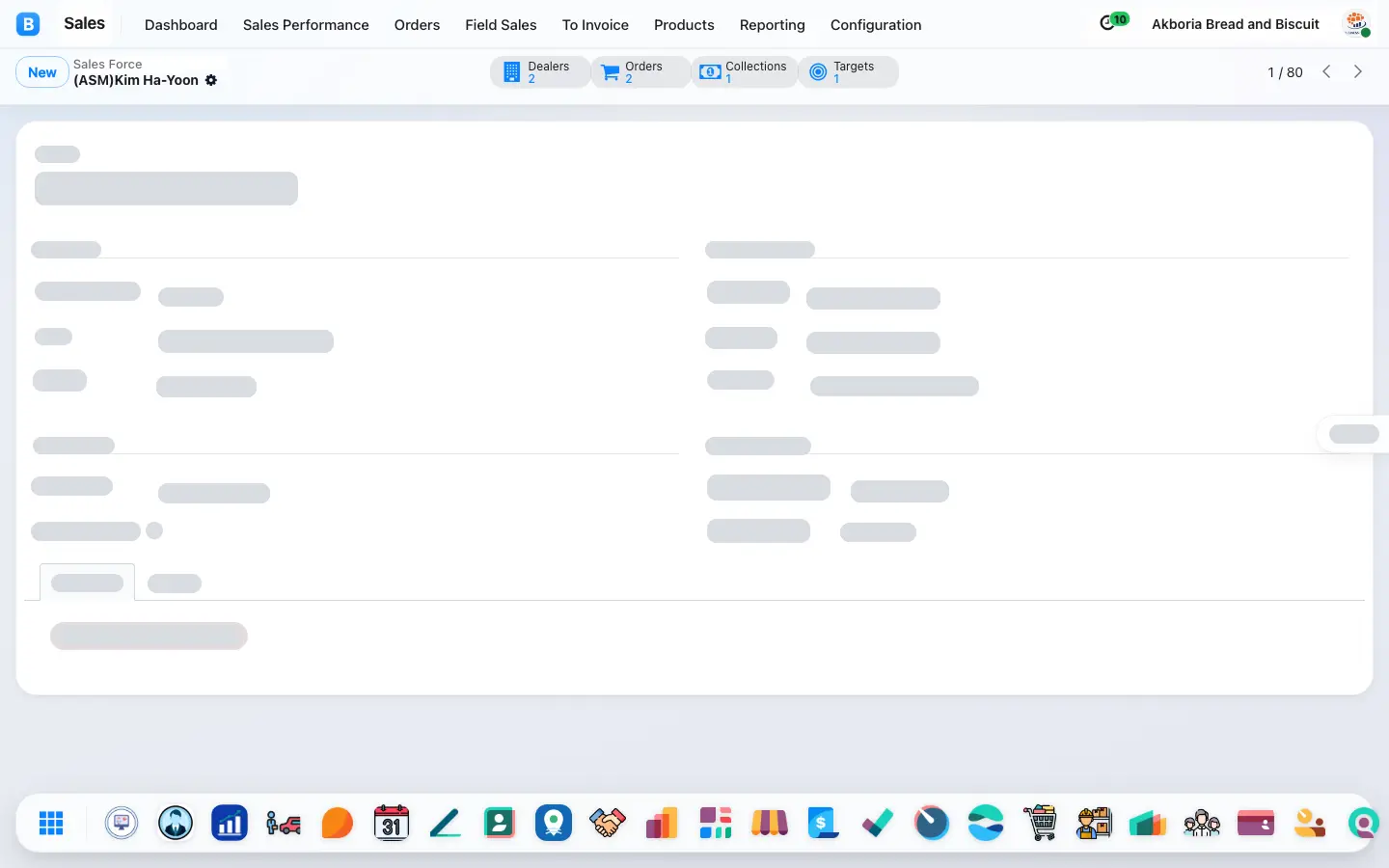Screen dimensions: 1389x868
Task: Open the blue bar chart app icon
Action: pyautogui.click(x=230, y=823)
